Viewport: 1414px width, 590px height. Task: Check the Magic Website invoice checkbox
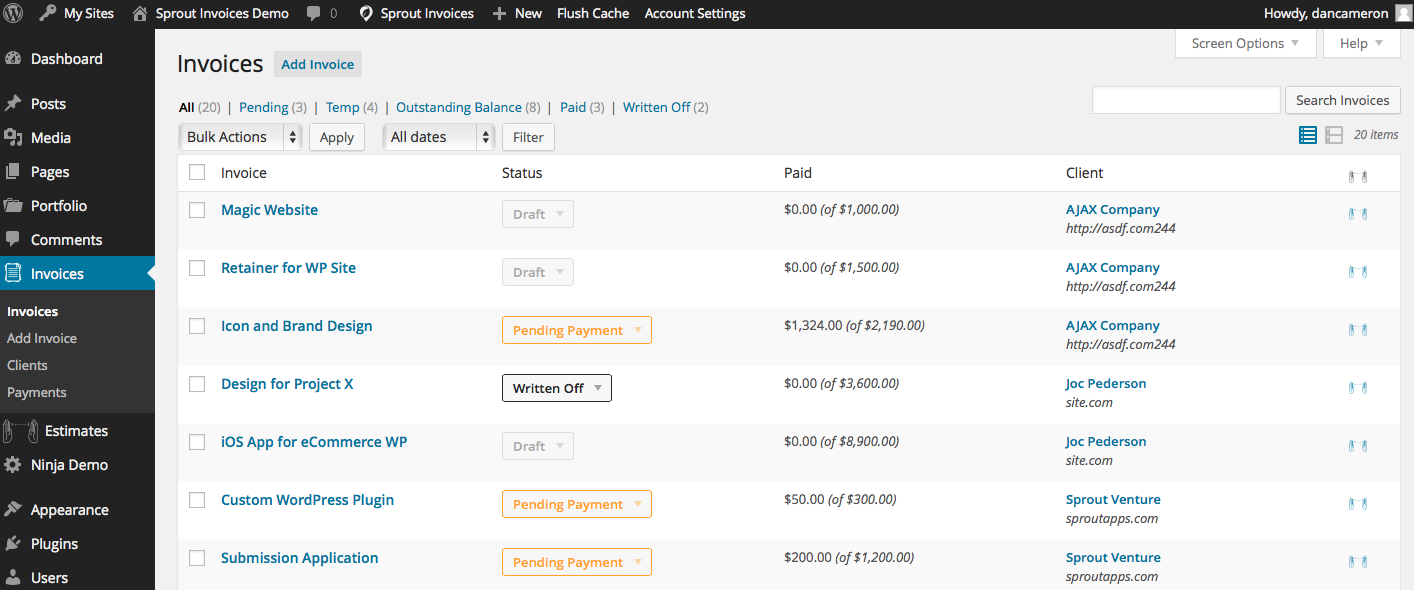click(x=197, y=210)
